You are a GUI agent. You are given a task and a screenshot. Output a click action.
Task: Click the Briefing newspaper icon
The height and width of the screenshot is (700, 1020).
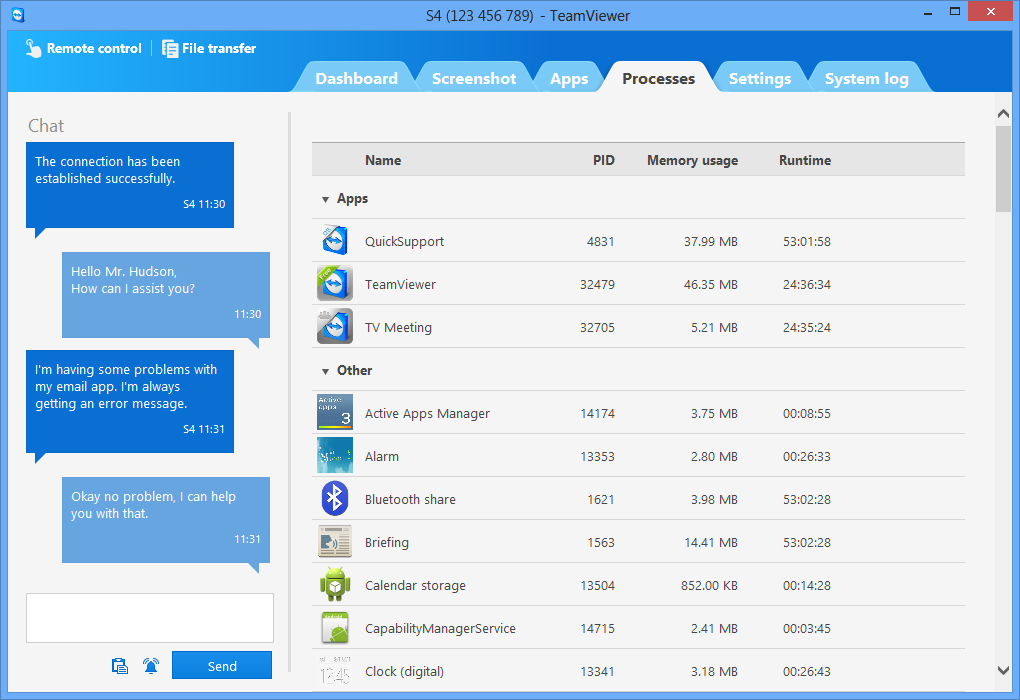[x=335, y=541]
